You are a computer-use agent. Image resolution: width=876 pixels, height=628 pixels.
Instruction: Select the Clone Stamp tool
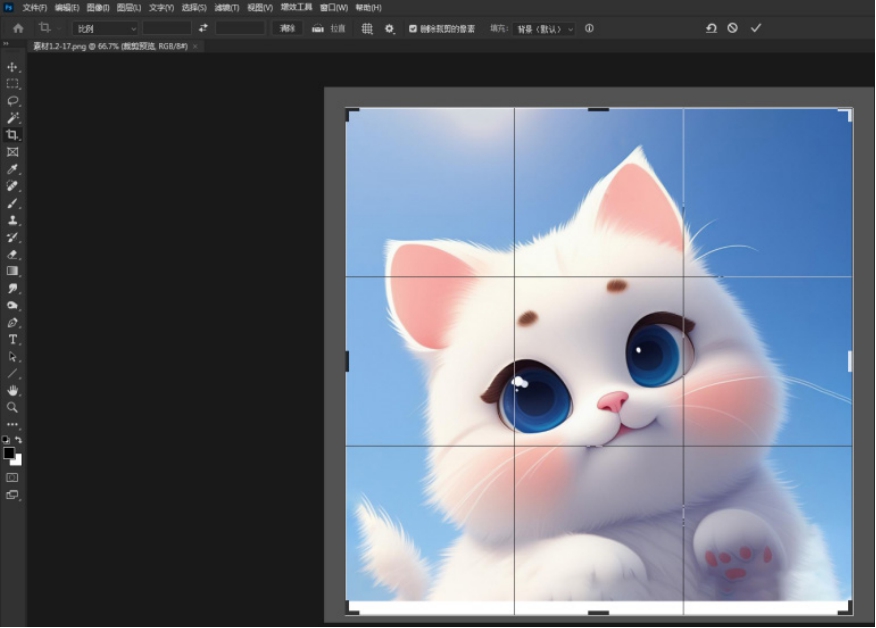coord(13,220)
